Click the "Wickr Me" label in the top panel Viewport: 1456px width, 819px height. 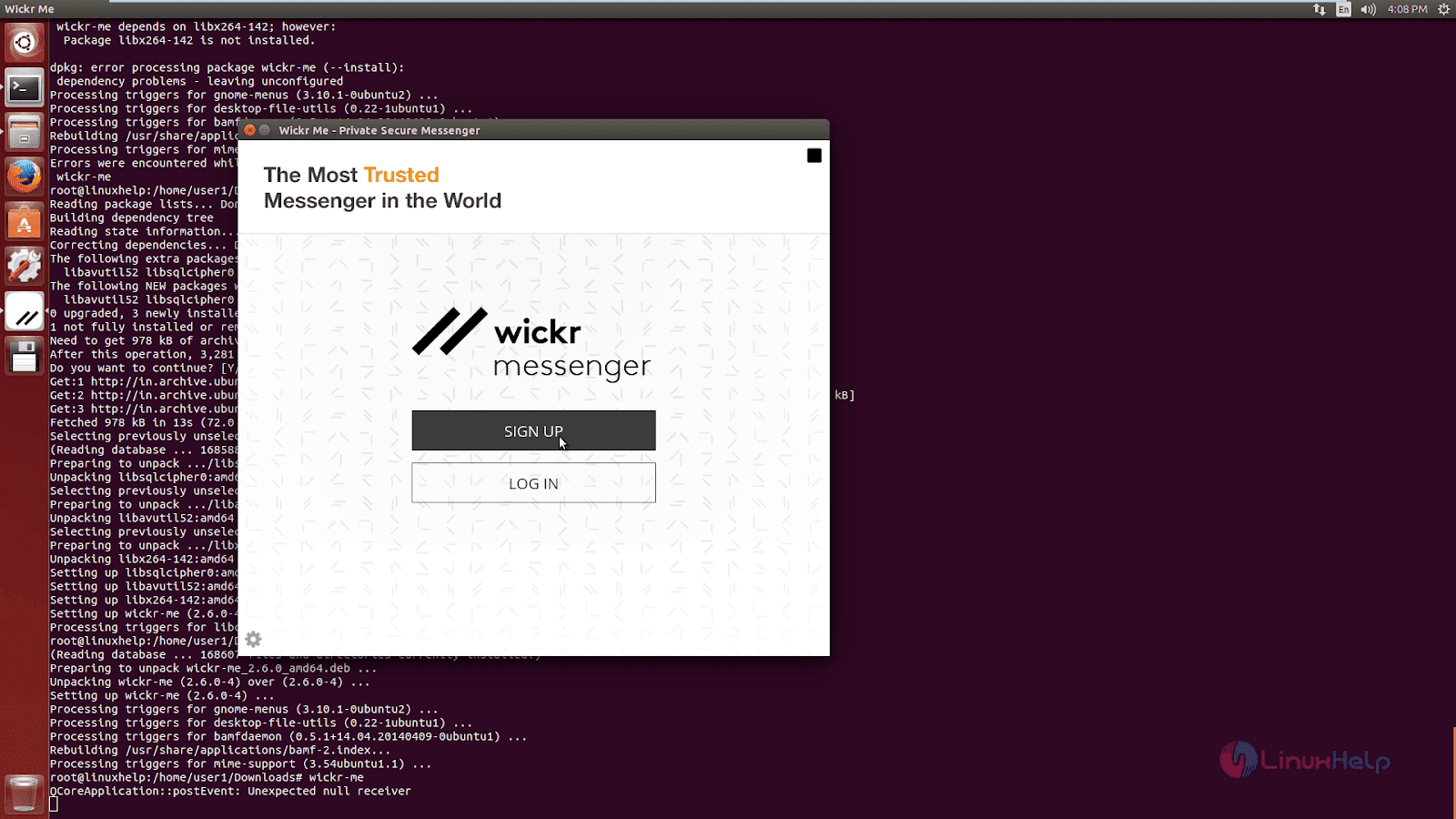pyautogui.click(x=29, y=9)
